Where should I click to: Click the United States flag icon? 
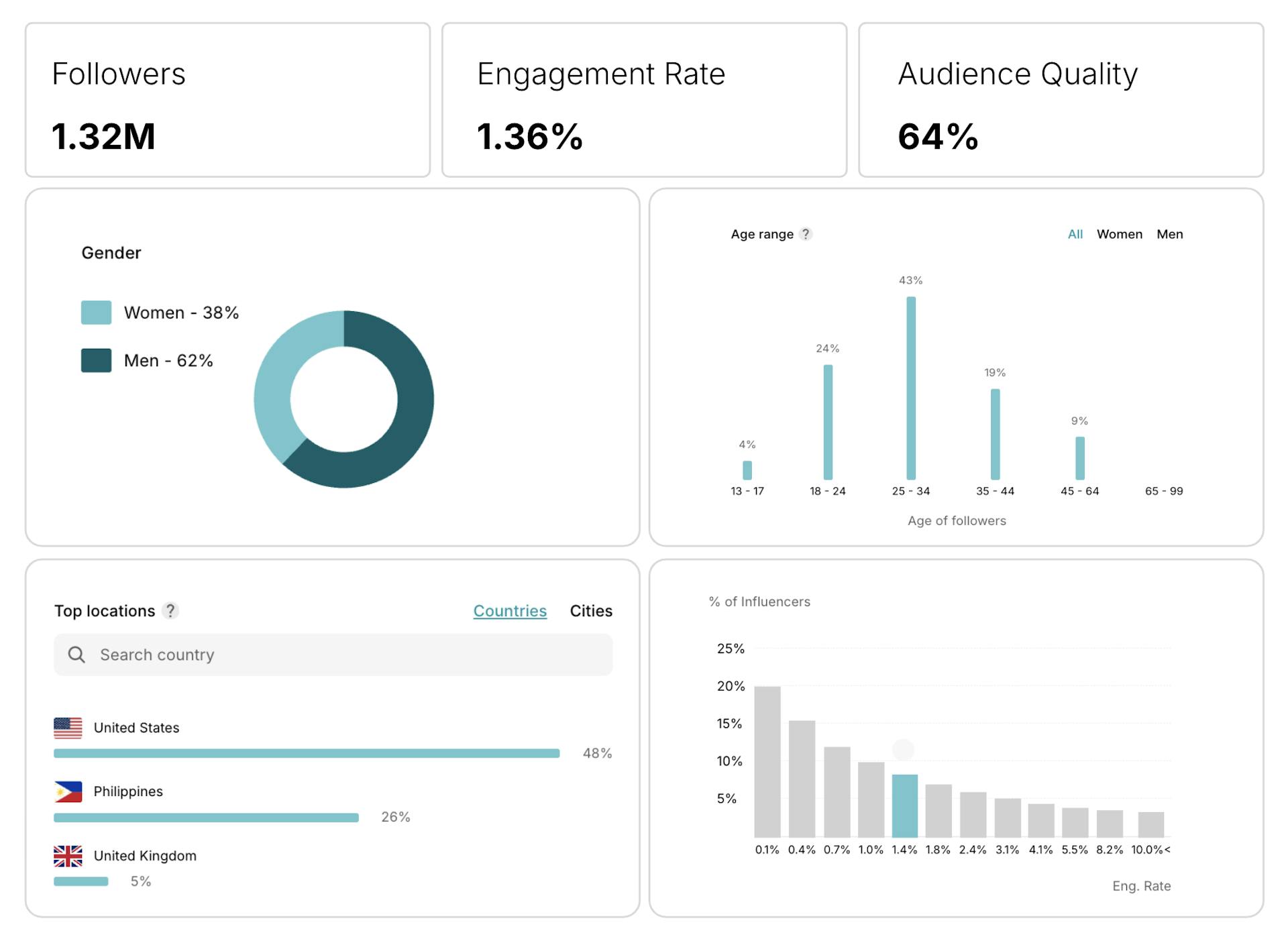[68, 728]
